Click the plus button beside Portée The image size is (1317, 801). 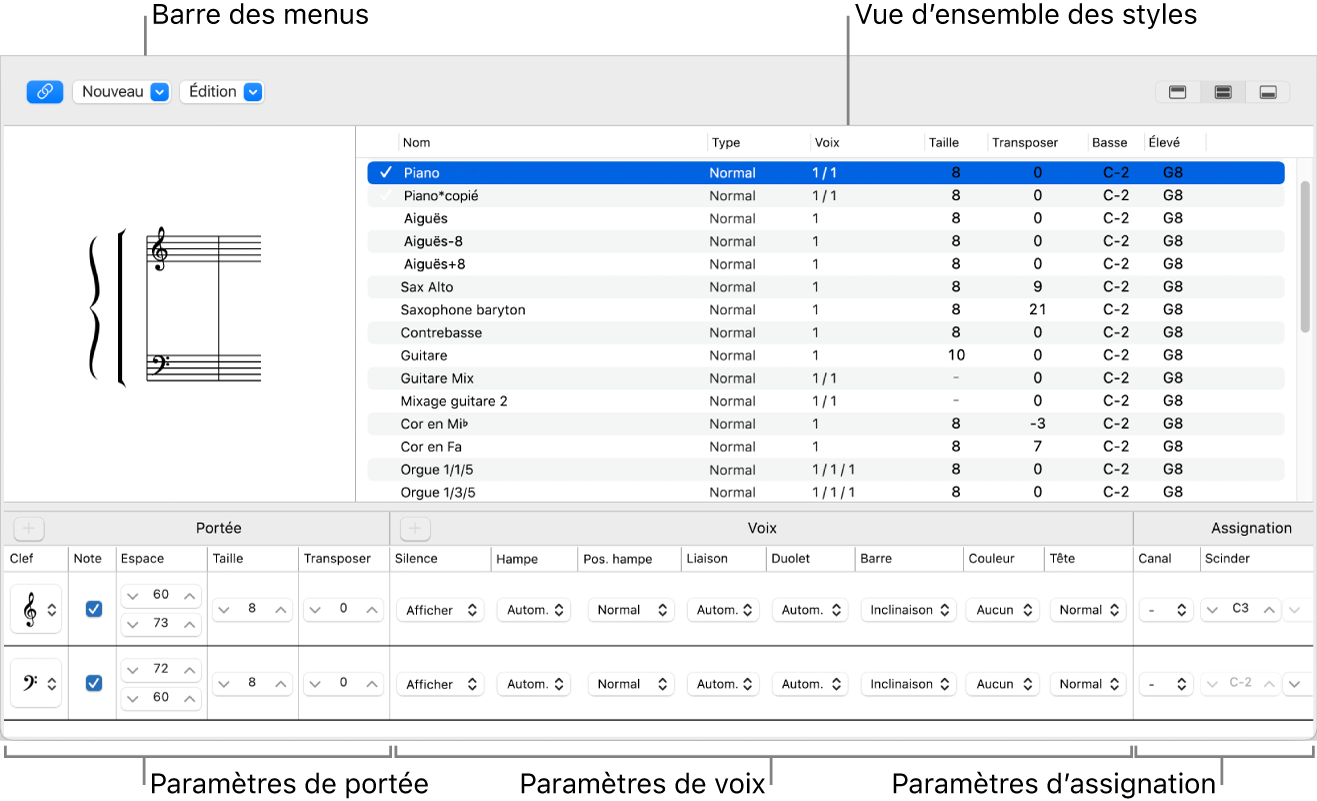click(x=29, y=528)
